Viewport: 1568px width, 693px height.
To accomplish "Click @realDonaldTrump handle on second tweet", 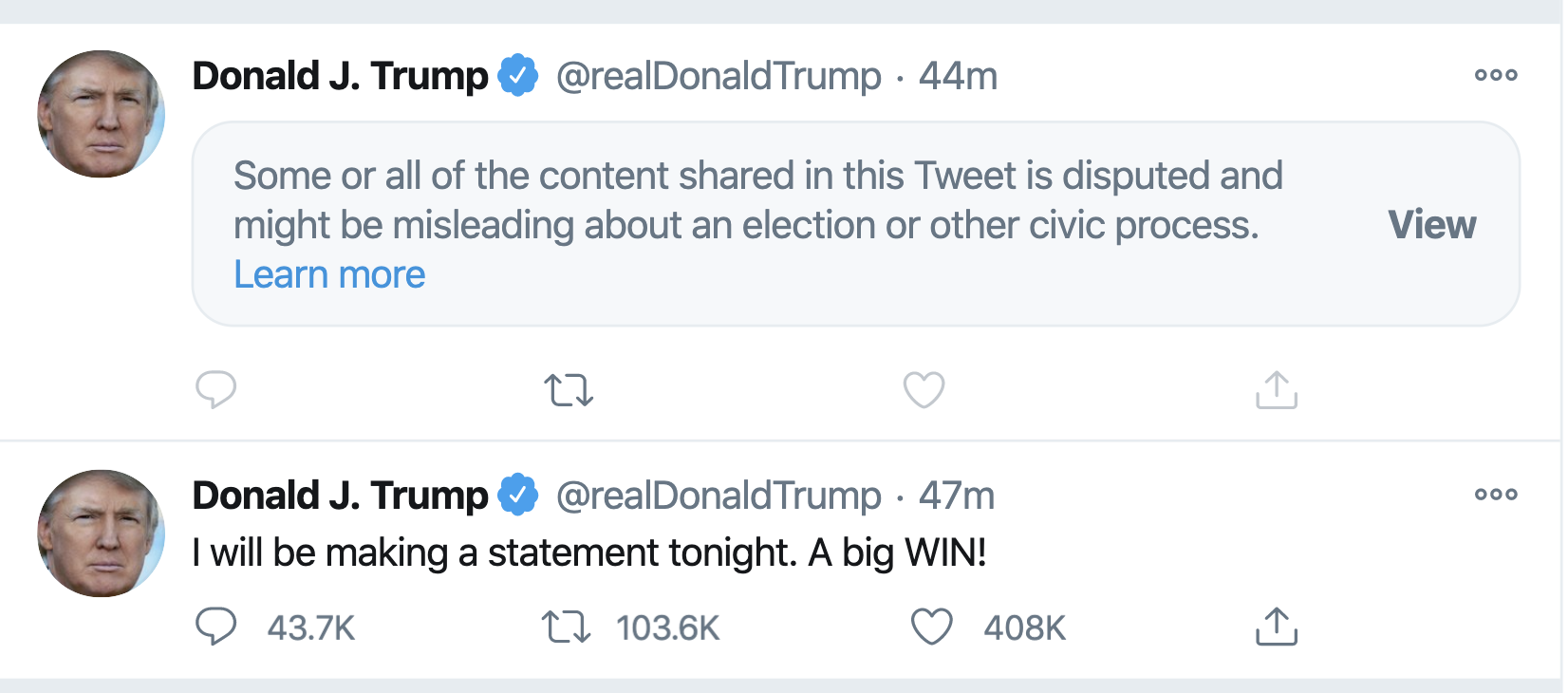I will click(719, 496).
